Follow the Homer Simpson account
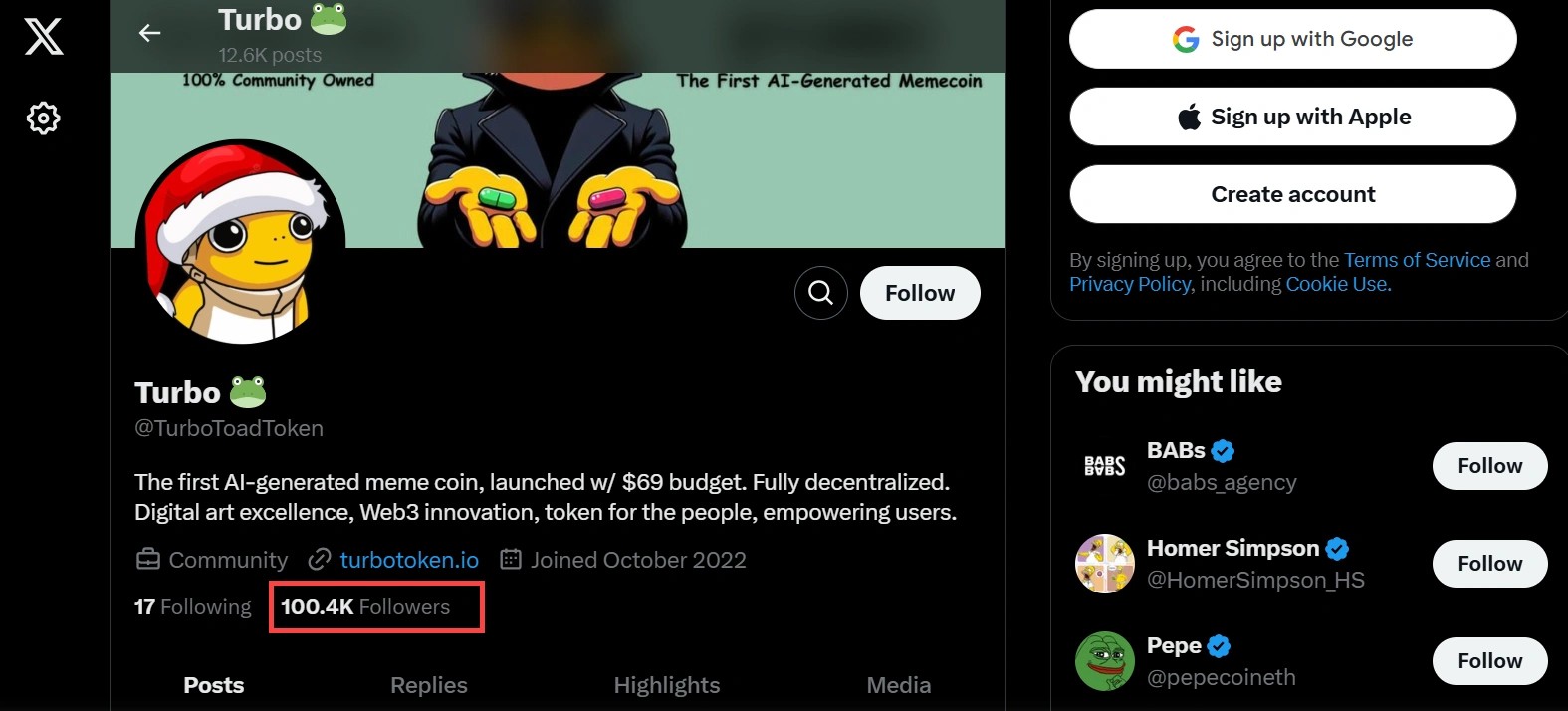 pos(1488,564)
